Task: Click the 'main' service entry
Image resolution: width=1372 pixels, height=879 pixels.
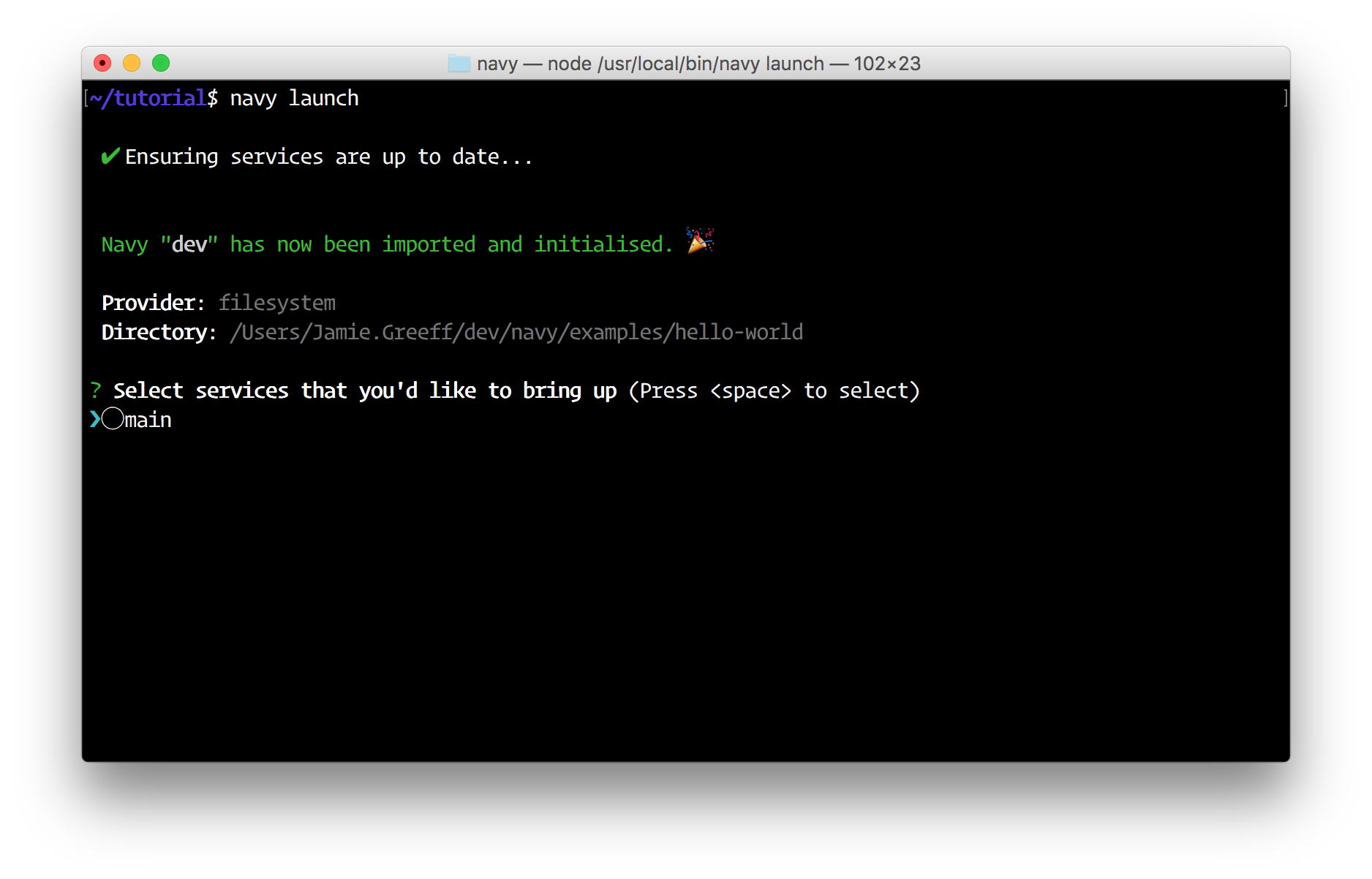Action: click(x=148, y=420)
